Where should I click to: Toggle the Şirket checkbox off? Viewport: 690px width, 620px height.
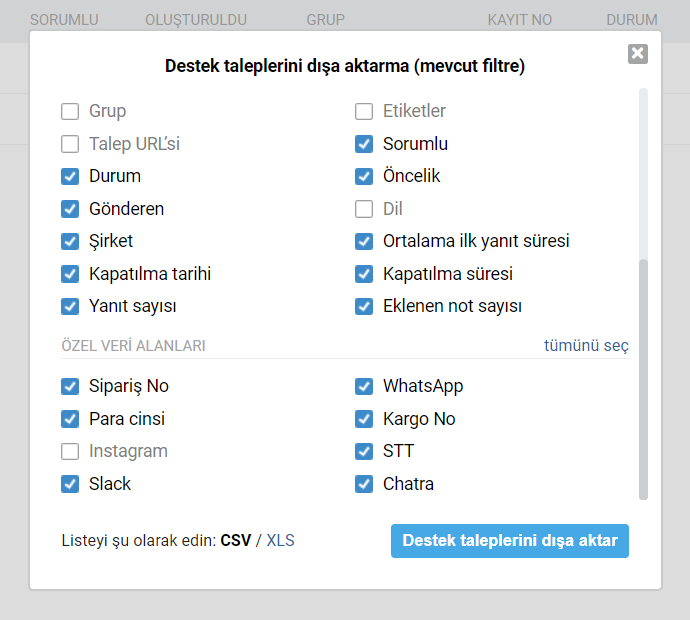pyautogui.click(x=70, y=241)
